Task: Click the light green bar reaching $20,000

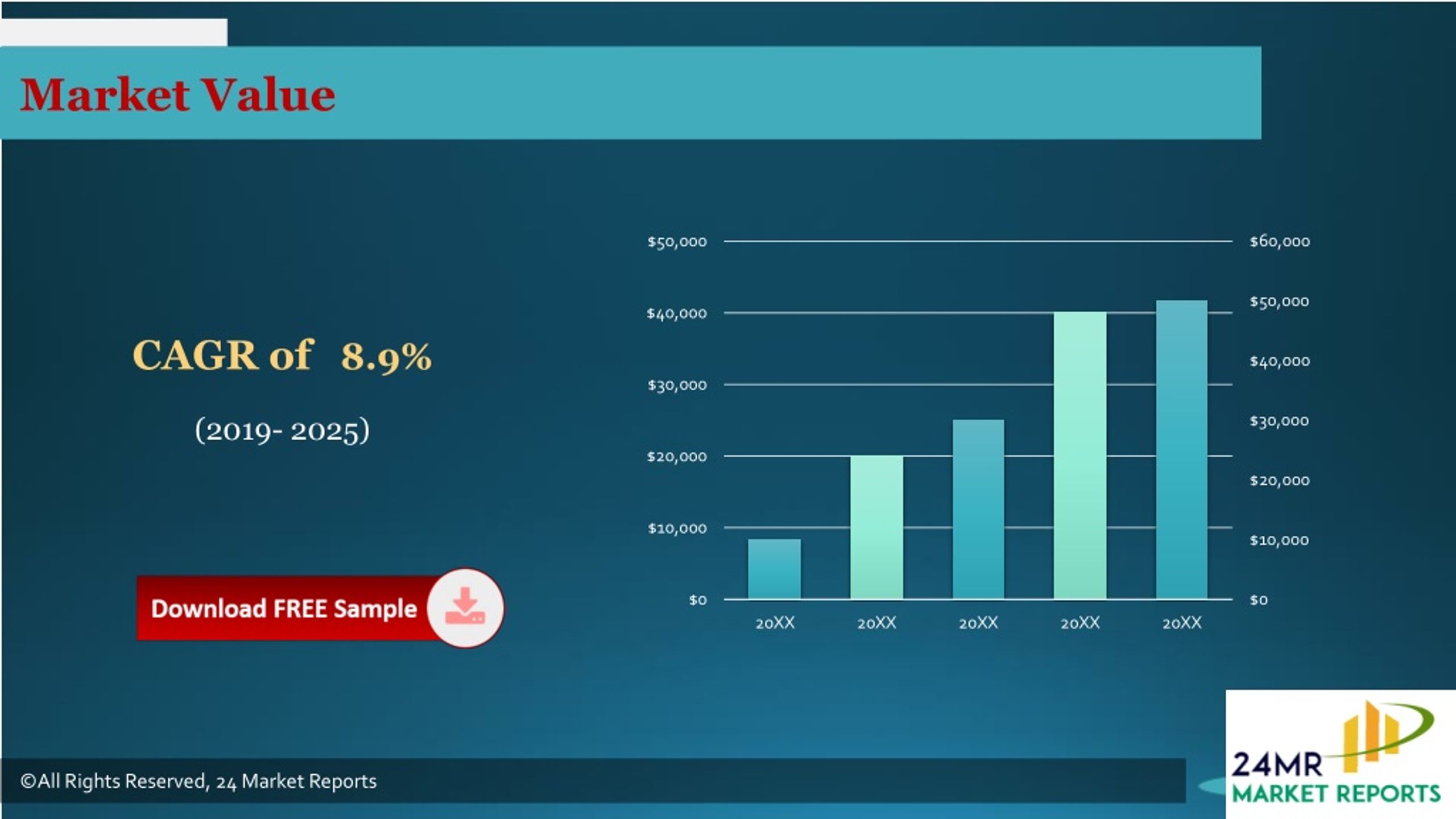Action: (876, 527)
